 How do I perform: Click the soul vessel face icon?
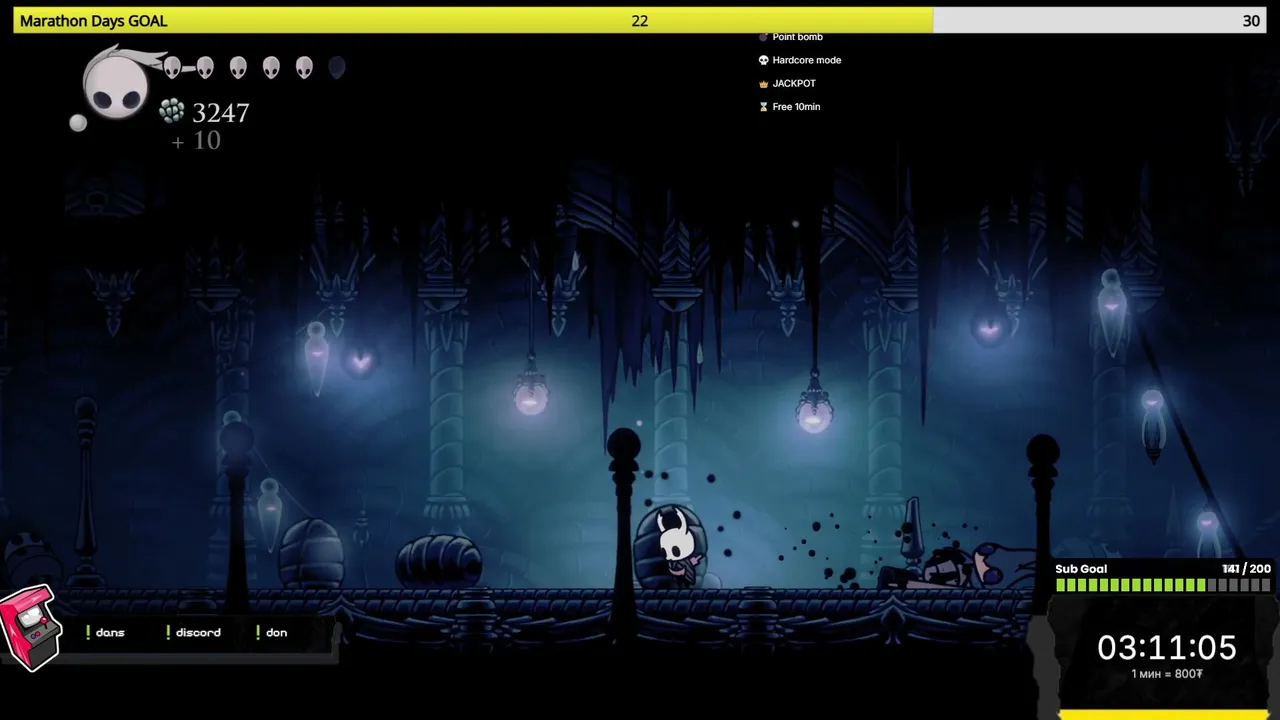[x=116, y=88]
